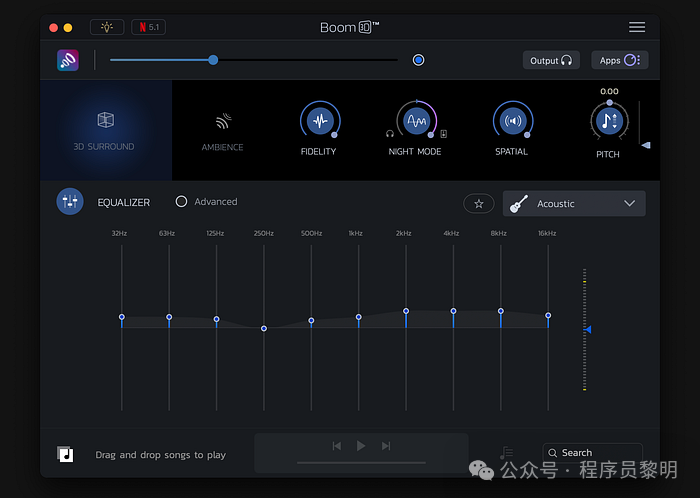This screenshot has height=498, width=700.
Task: Click the 32Hz frequency label
Action: (119, 233)
